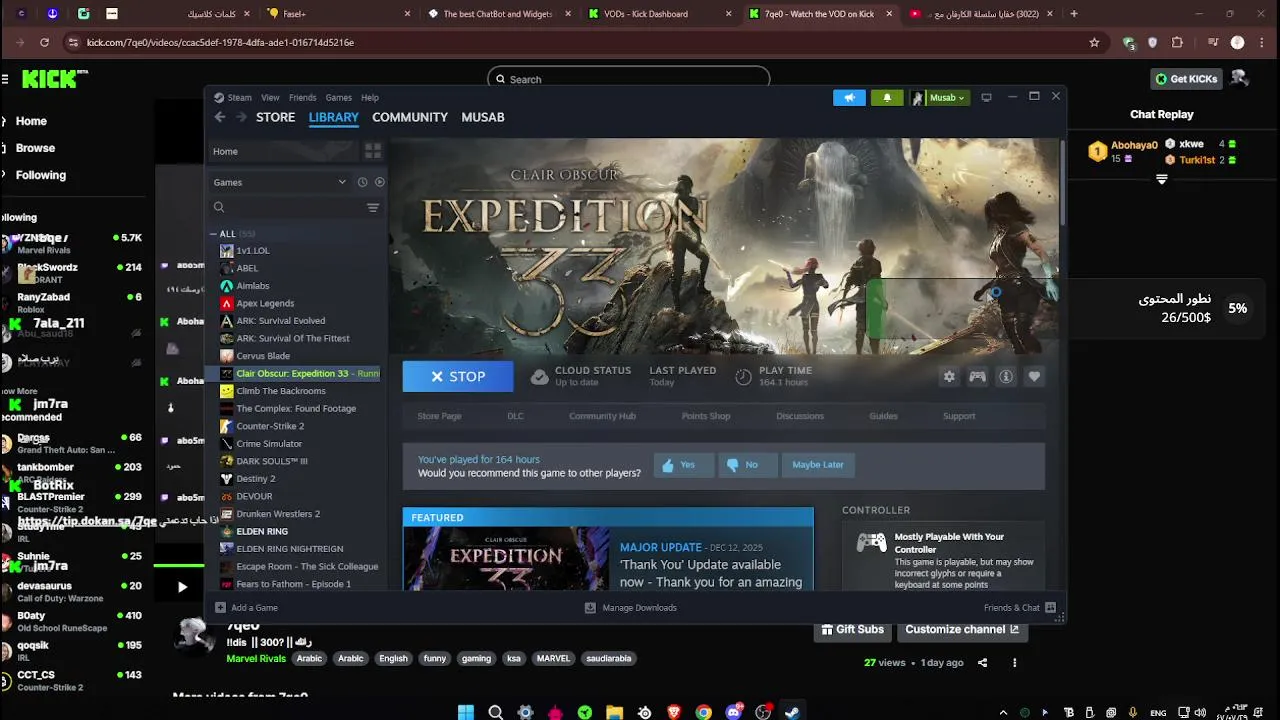This screenshot has height=720, width=1280.
Task: Bookmark page with the Chrome star icon
Action: 1094,43
